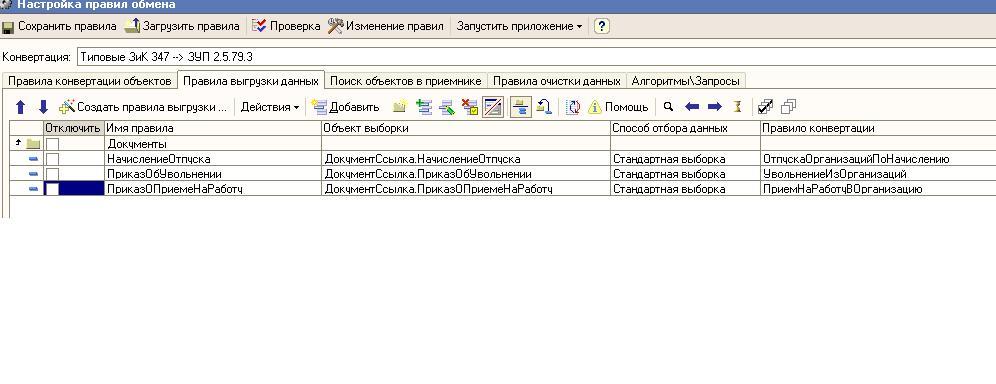The image size is (996, 384).
Task: Click the find next right arrow icon
Action: click(715, 107)
